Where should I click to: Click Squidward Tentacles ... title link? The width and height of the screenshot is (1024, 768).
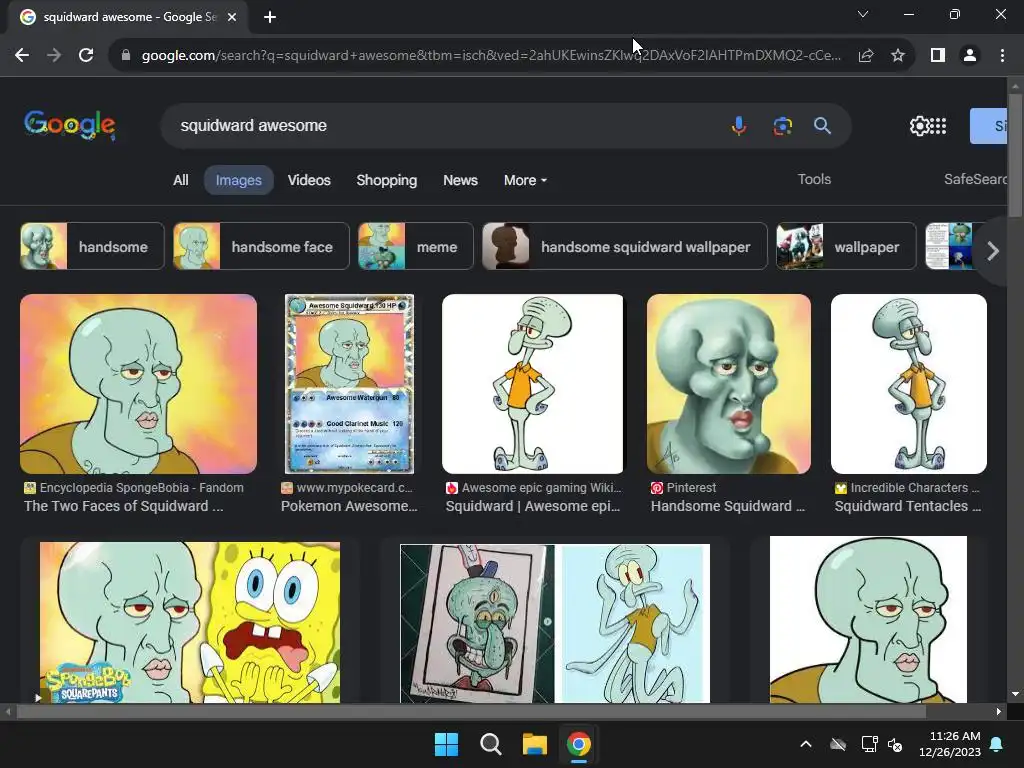908,506
